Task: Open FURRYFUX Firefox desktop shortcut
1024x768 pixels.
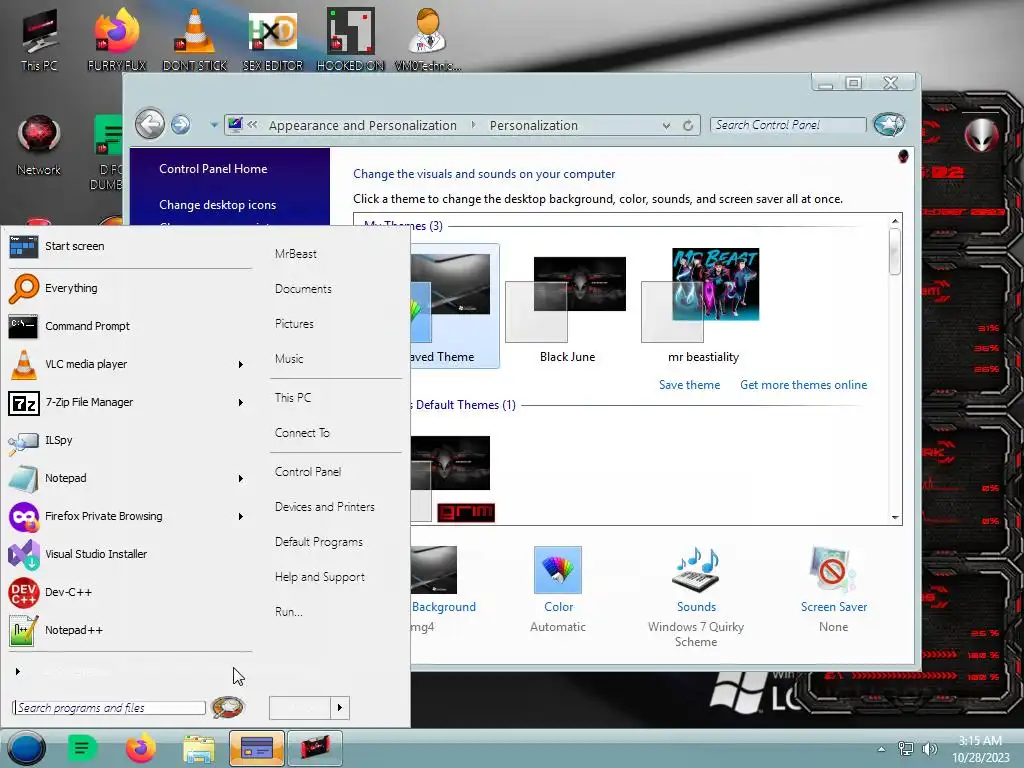Action: tap(117, 40)
